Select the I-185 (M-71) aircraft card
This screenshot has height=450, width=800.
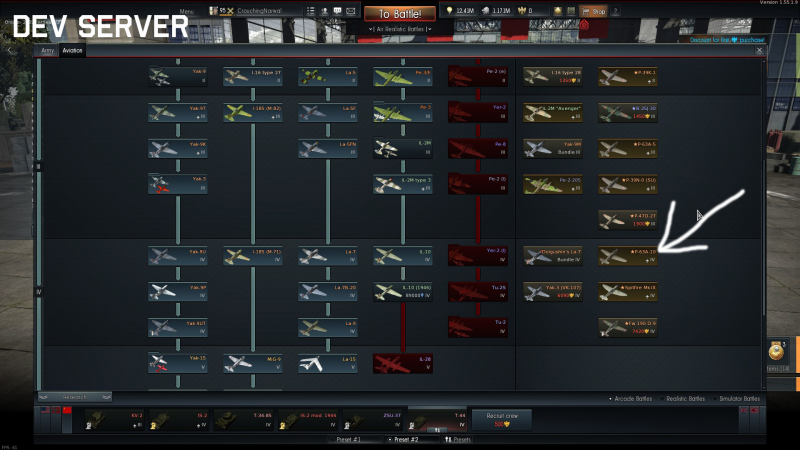[x=253, y=256]
